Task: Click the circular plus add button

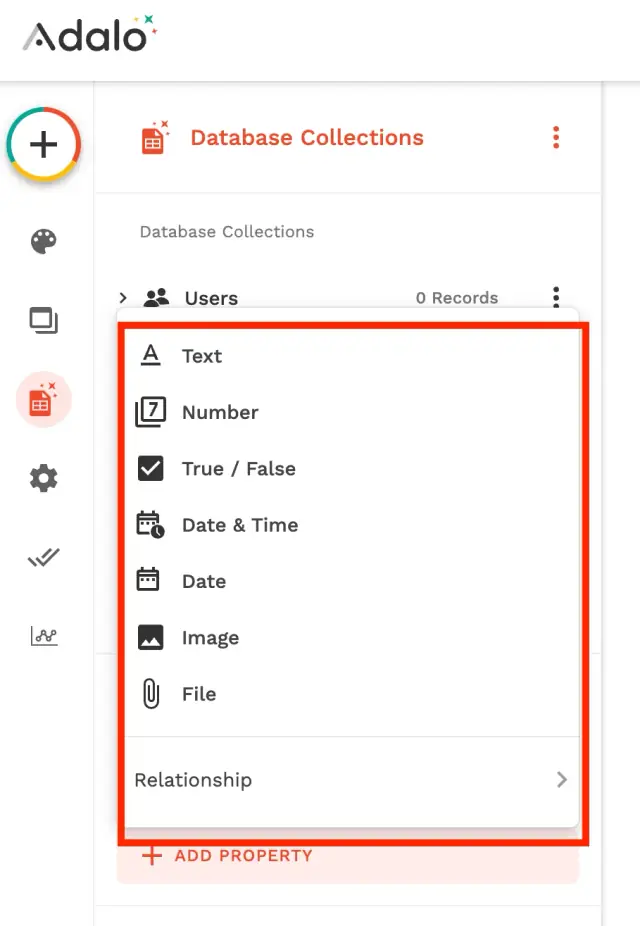Action: click(x=44, y=145)
